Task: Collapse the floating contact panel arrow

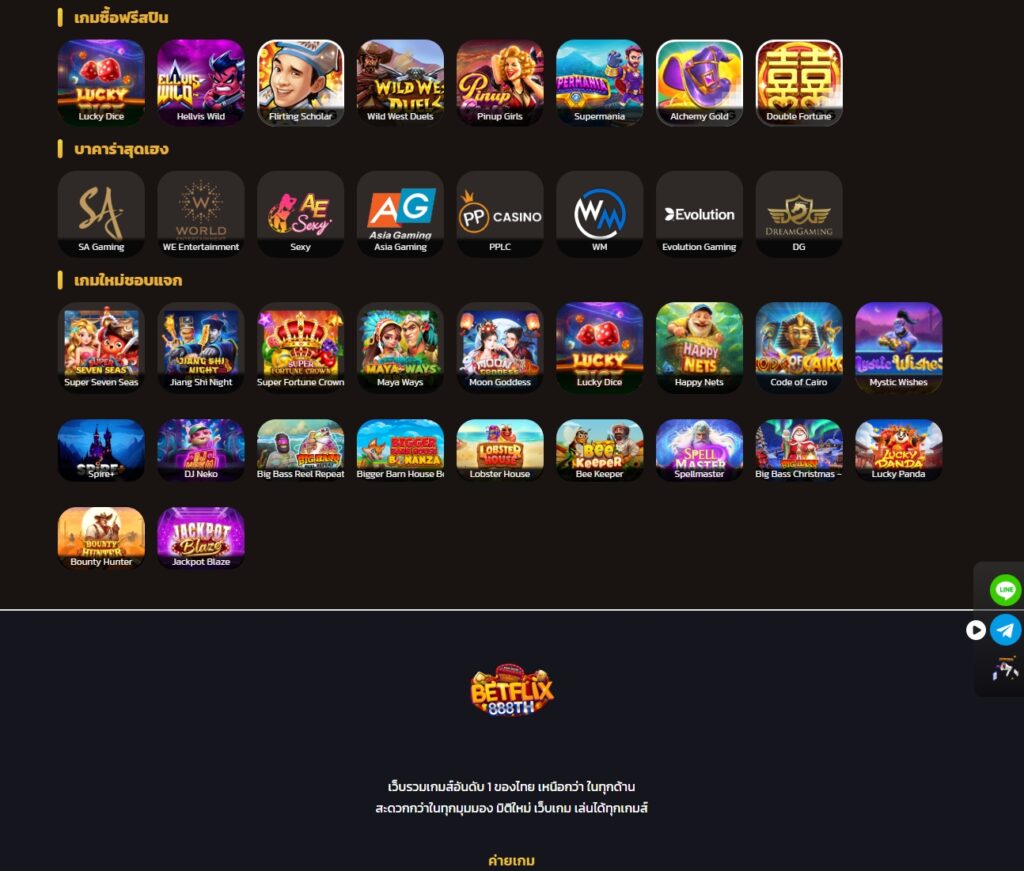Action: click(x=976, y=630)
